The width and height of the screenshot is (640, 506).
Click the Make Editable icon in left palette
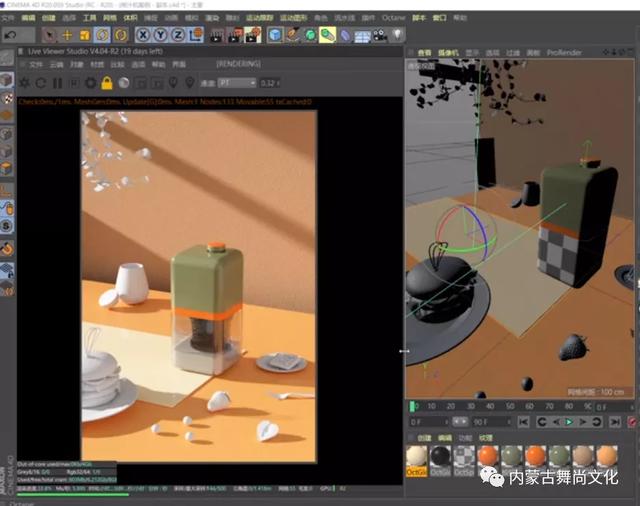[x=7, y=58]
